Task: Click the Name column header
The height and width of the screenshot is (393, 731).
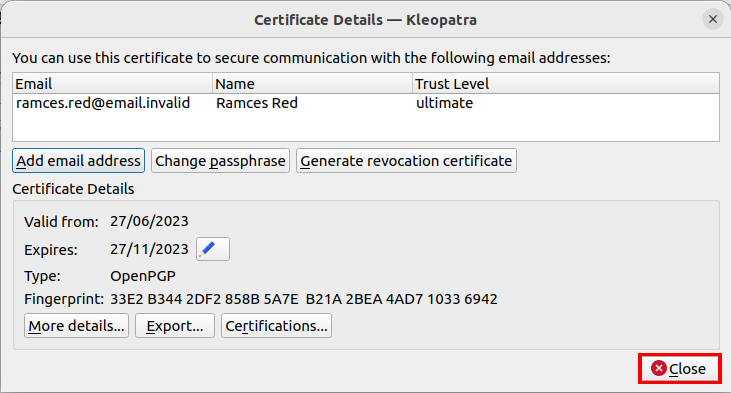Action: (312, 83)
